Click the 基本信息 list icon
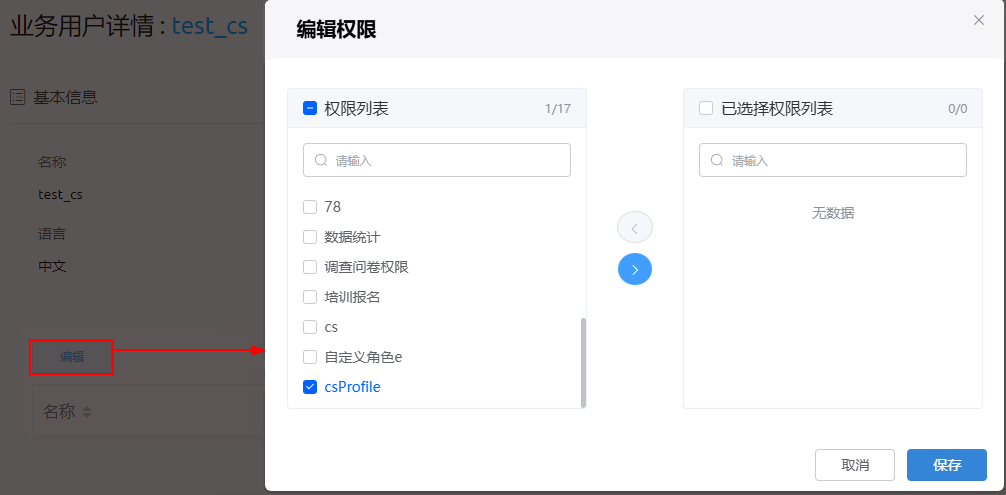The image size is (1006, 495). 17,97
